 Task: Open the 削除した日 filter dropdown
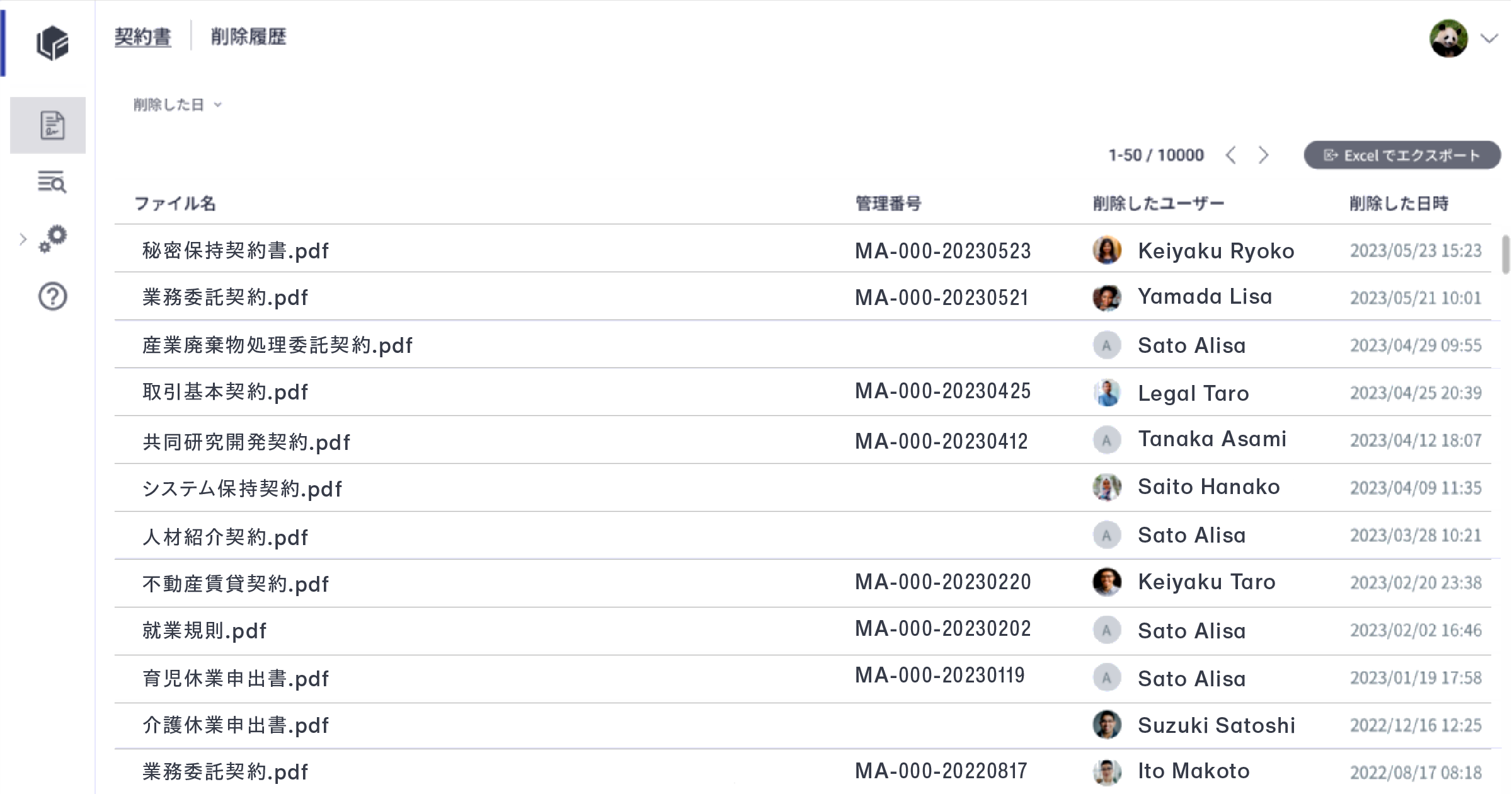coord(178,105)
